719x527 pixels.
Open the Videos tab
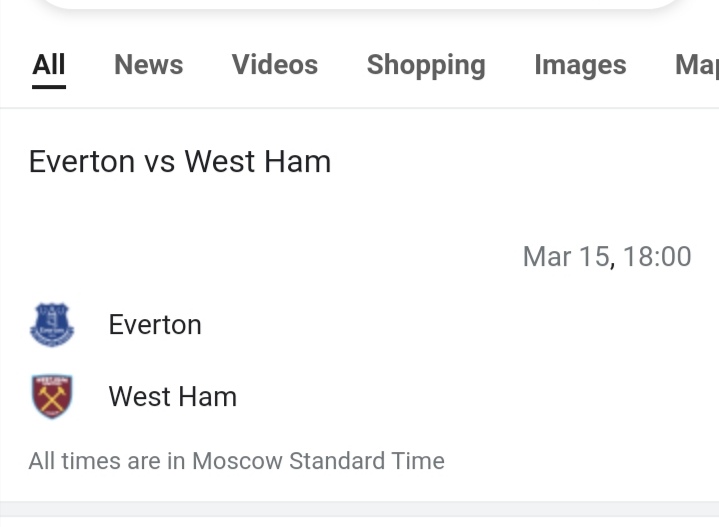[x=275, y=65]
